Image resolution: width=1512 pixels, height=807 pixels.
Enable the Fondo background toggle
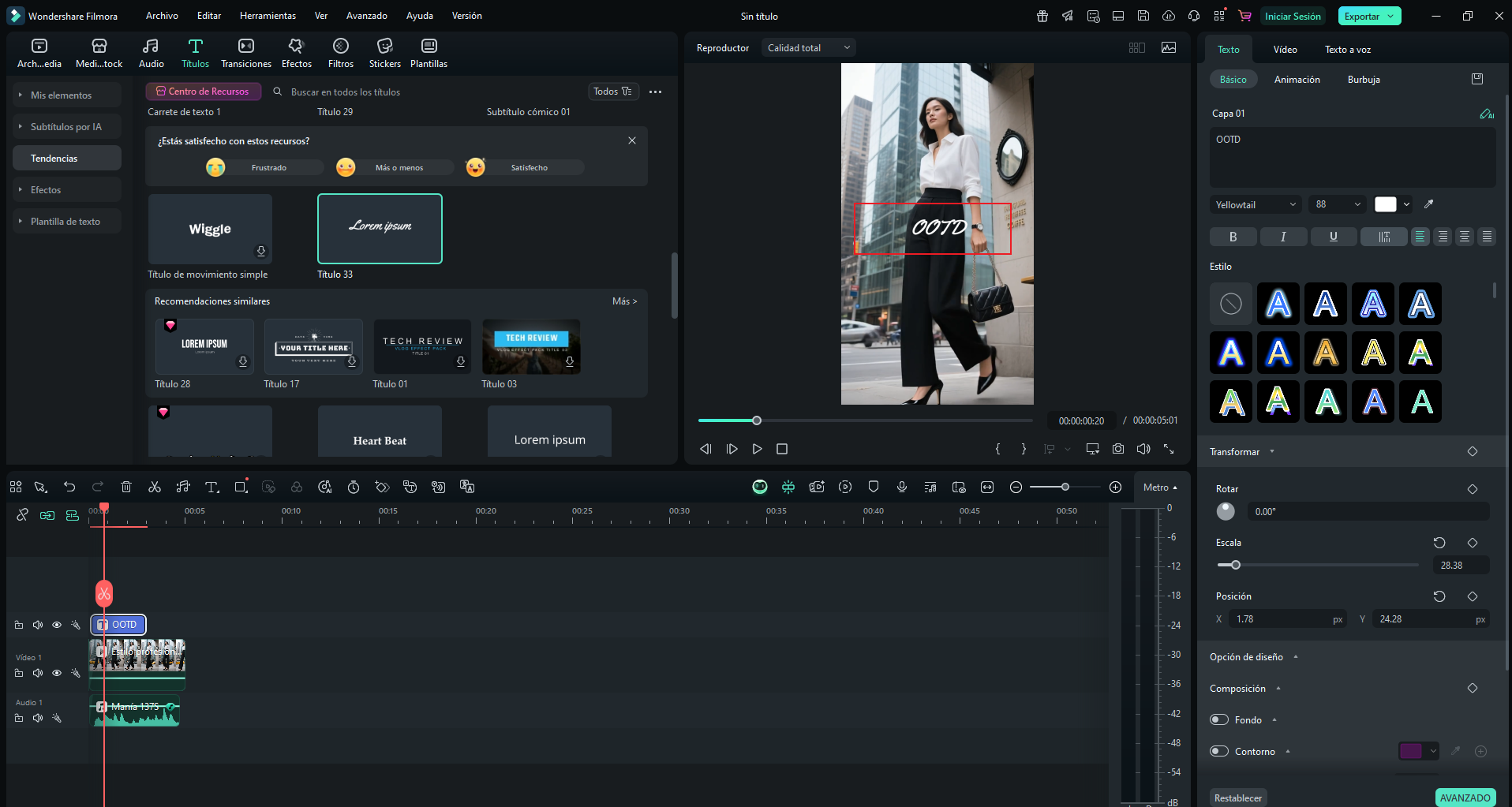point(1219,719)
